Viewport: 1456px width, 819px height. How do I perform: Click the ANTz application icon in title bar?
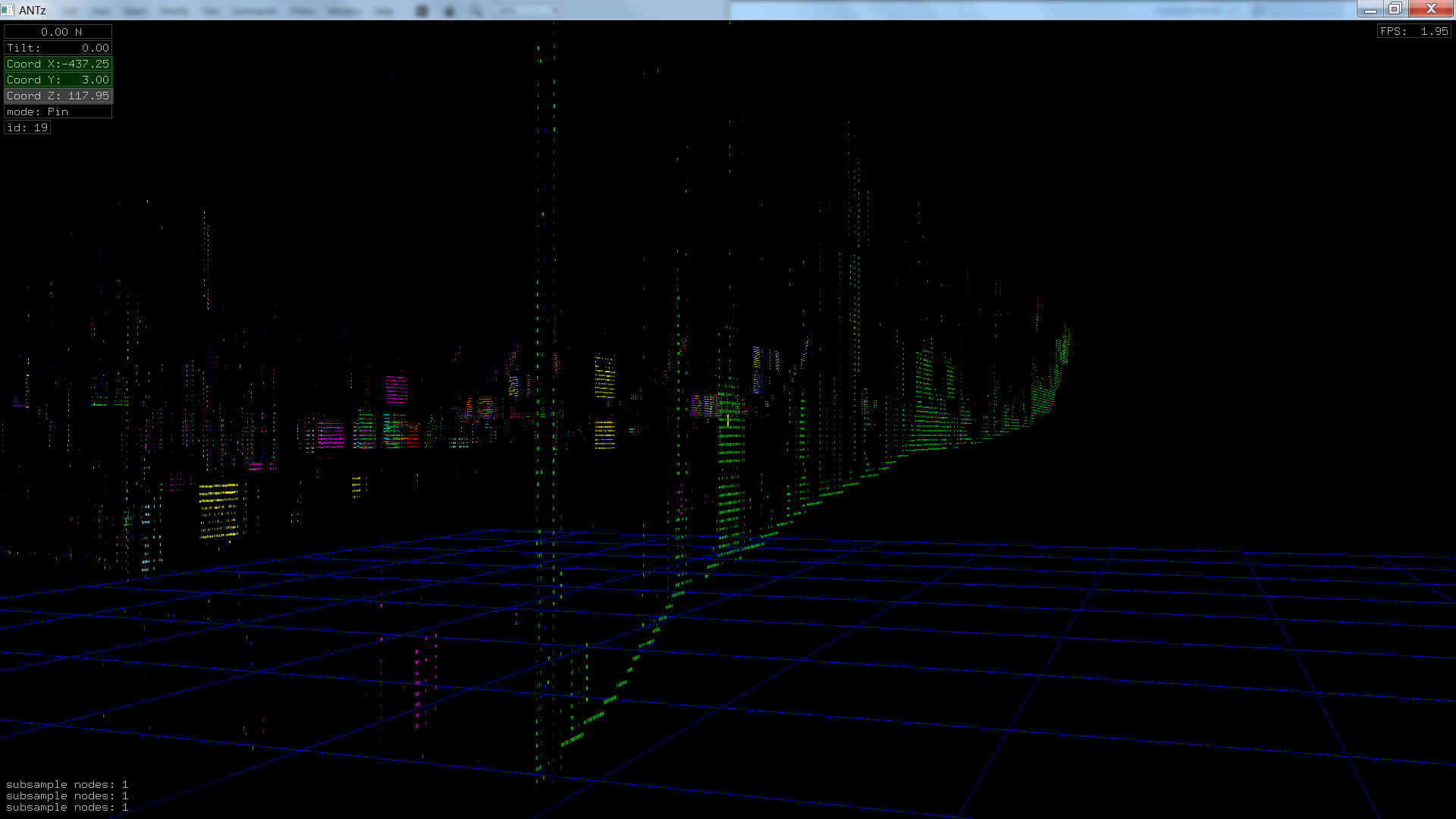(8, 10)
